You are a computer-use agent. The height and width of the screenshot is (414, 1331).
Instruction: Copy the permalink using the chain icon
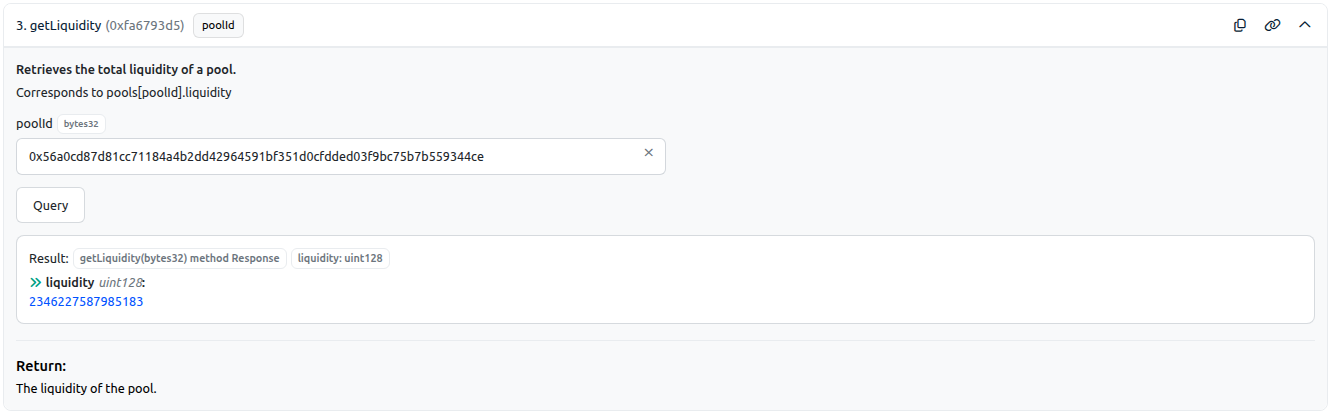[1272, 25]
